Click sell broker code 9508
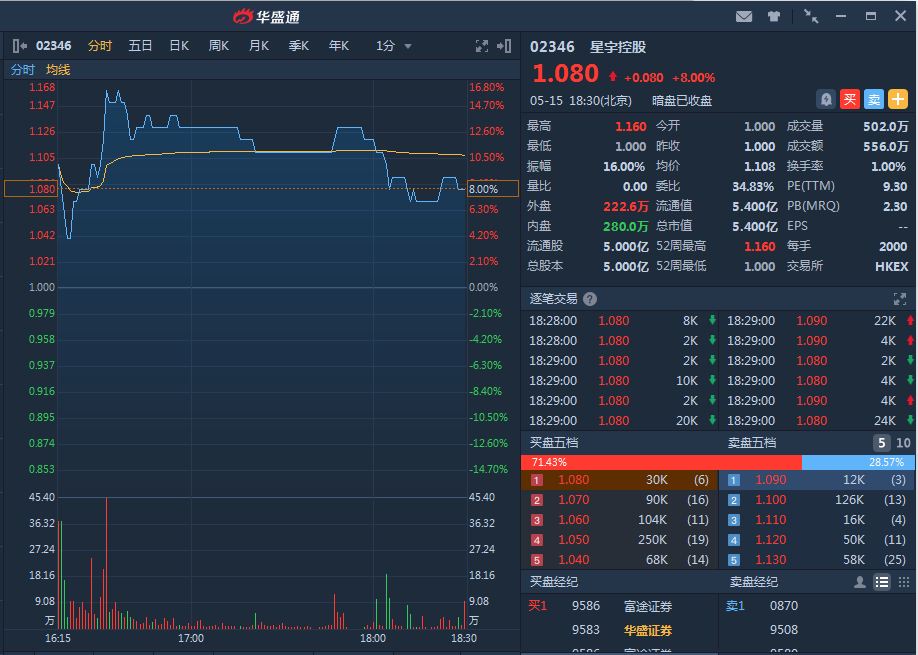This screenshot has width=918, height=655. tap(784, 630)
